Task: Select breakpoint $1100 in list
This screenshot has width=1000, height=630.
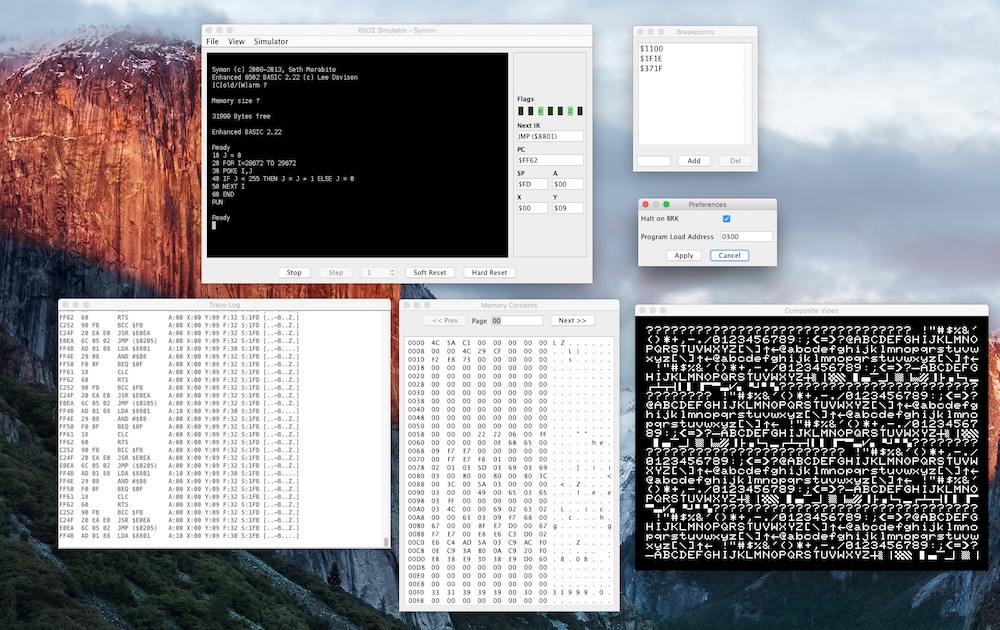Action: [x=652, y=48]
